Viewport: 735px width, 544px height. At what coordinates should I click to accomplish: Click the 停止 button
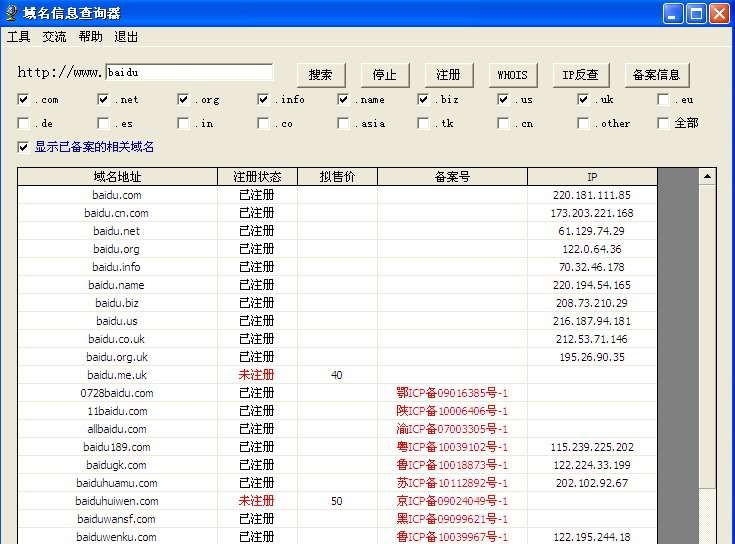[385, 75]
